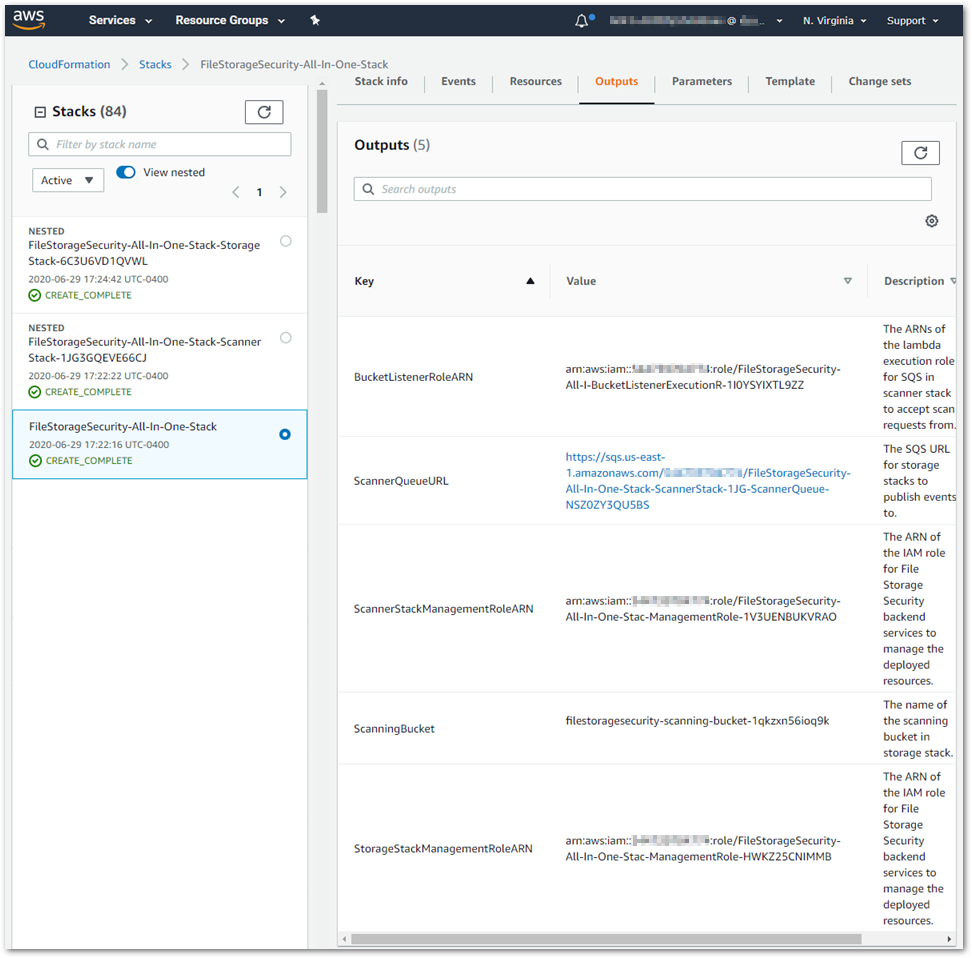Refresh the Stacks list
Screen dimensions: 972x958
[264, 112]
